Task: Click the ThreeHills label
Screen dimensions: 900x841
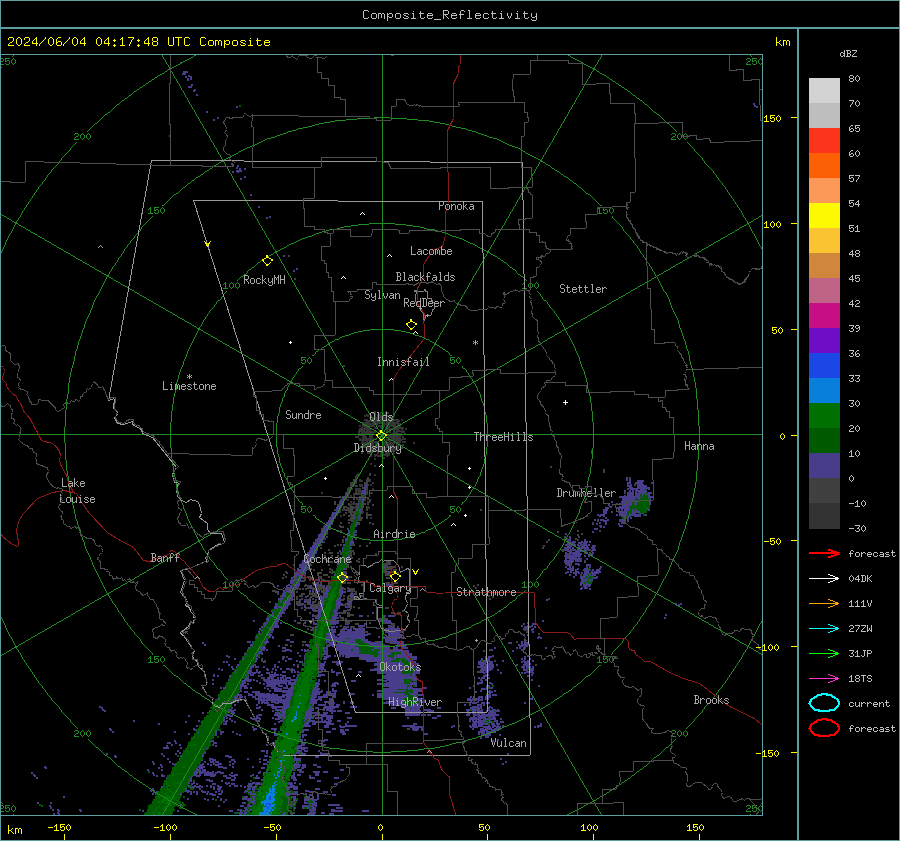Action: click(x=503, y=437)
